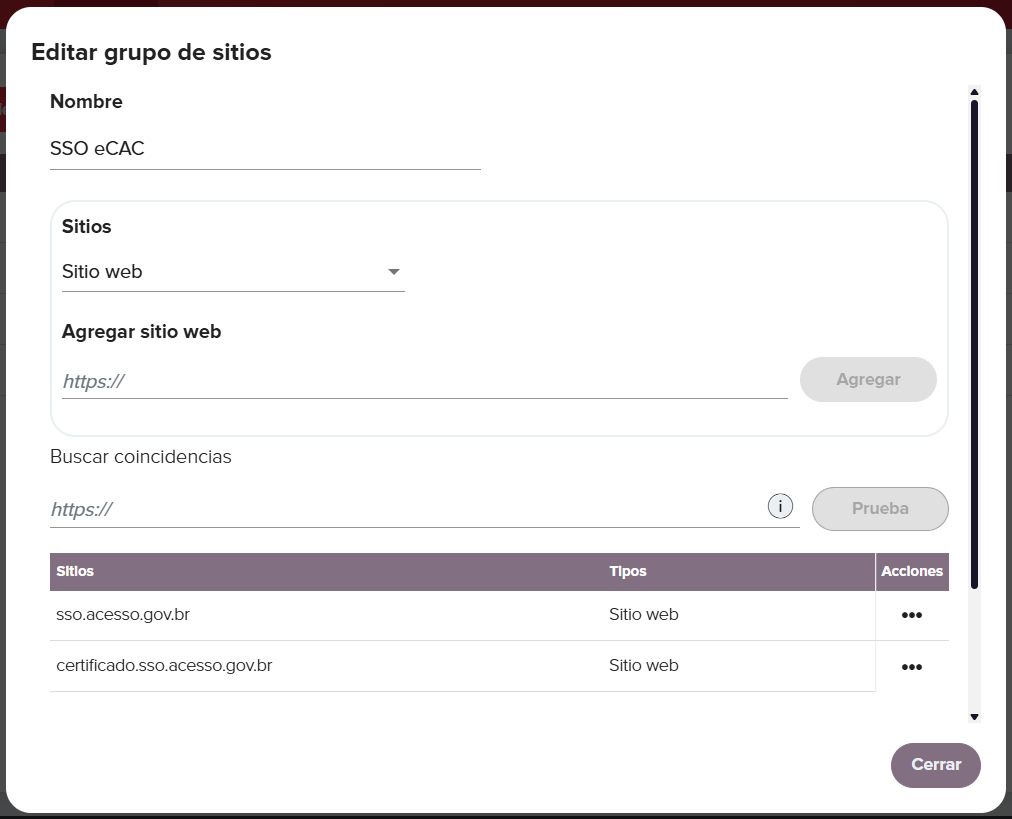Click the info icon beside Buscar coincidencias field
The height and width of the screenshot is (819, 1012).
(x=780, y=506)
